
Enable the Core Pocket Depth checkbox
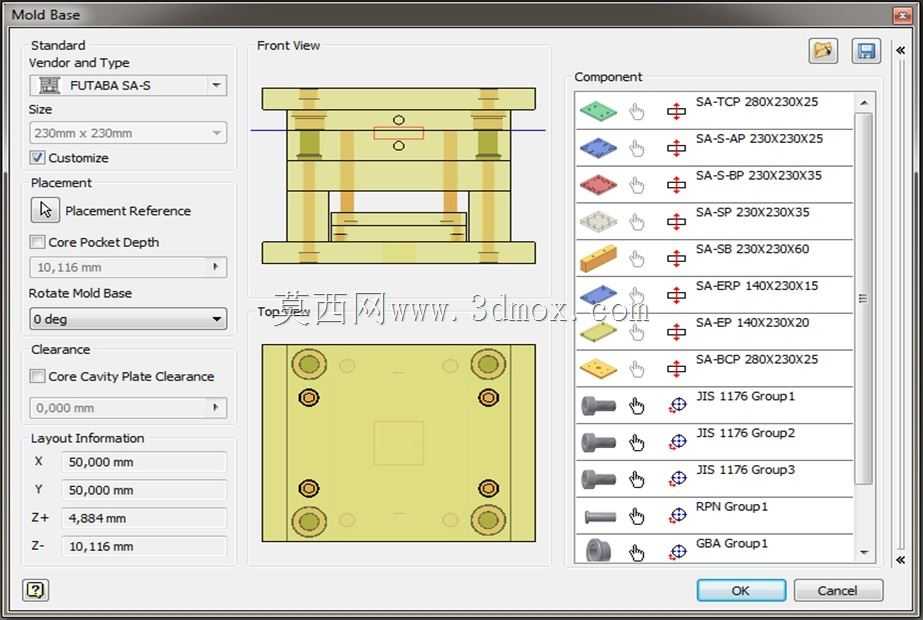pyautogui.click(x=37, y=241)
